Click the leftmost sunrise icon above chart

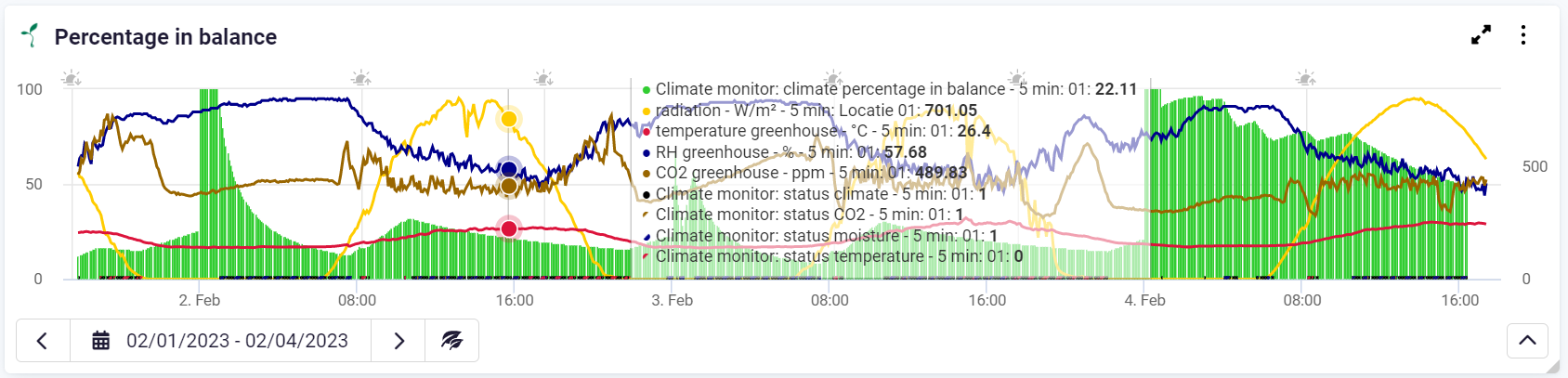(72, 78)
